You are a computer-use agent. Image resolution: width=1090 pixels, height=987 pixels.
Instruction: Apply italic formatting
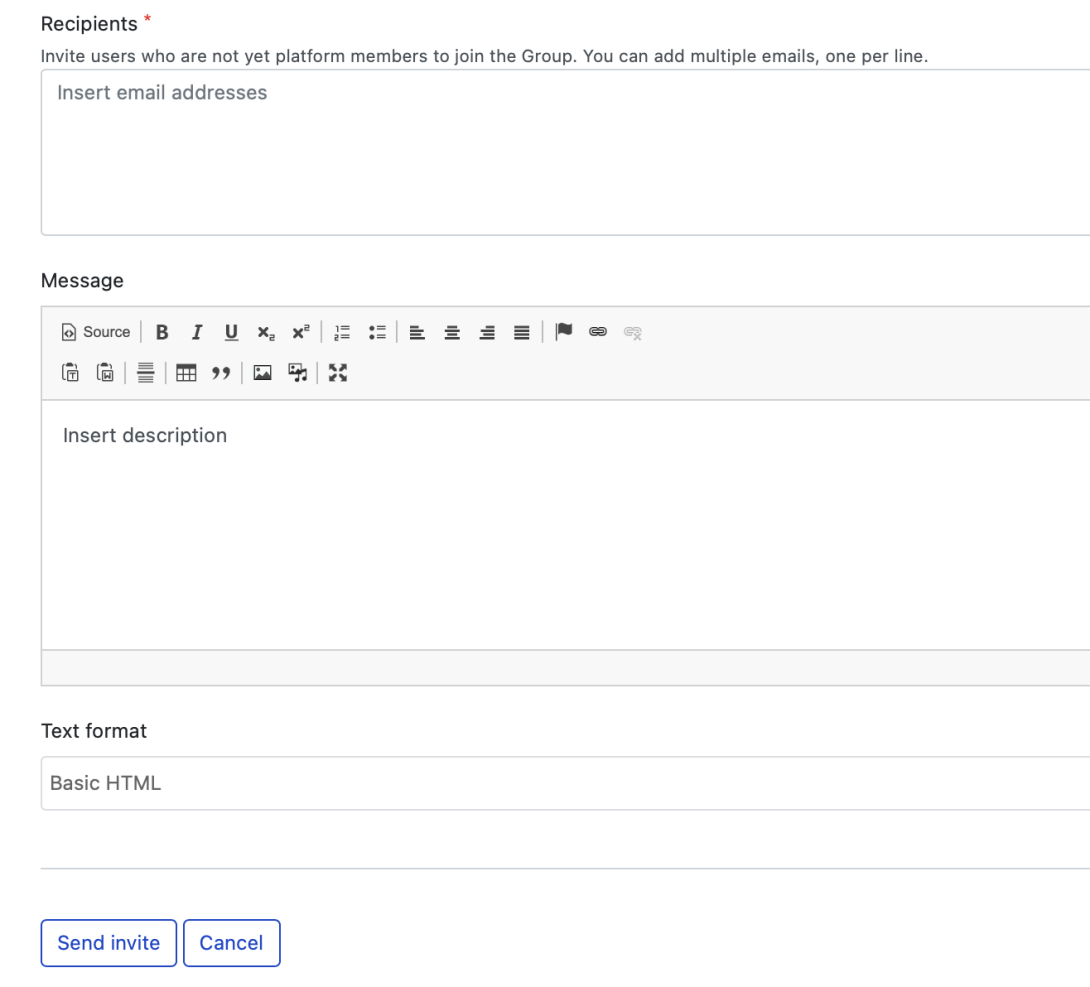(x=197, y=332)
